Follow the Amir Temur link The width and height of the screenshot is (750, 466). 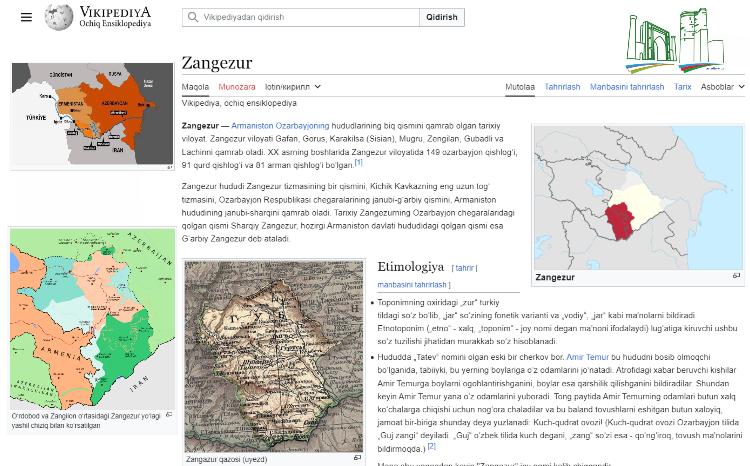coord(587,357)
